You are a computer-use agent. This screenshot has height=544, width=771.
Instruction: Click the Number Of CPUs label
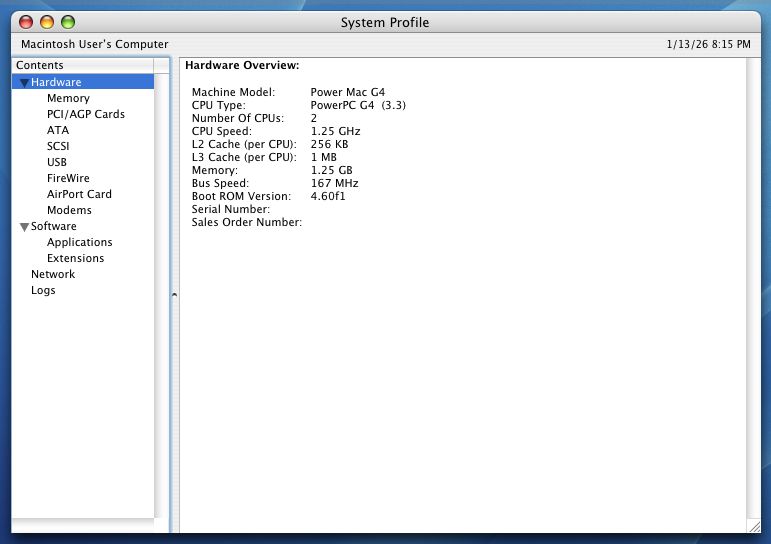click(x=238, y=119)
